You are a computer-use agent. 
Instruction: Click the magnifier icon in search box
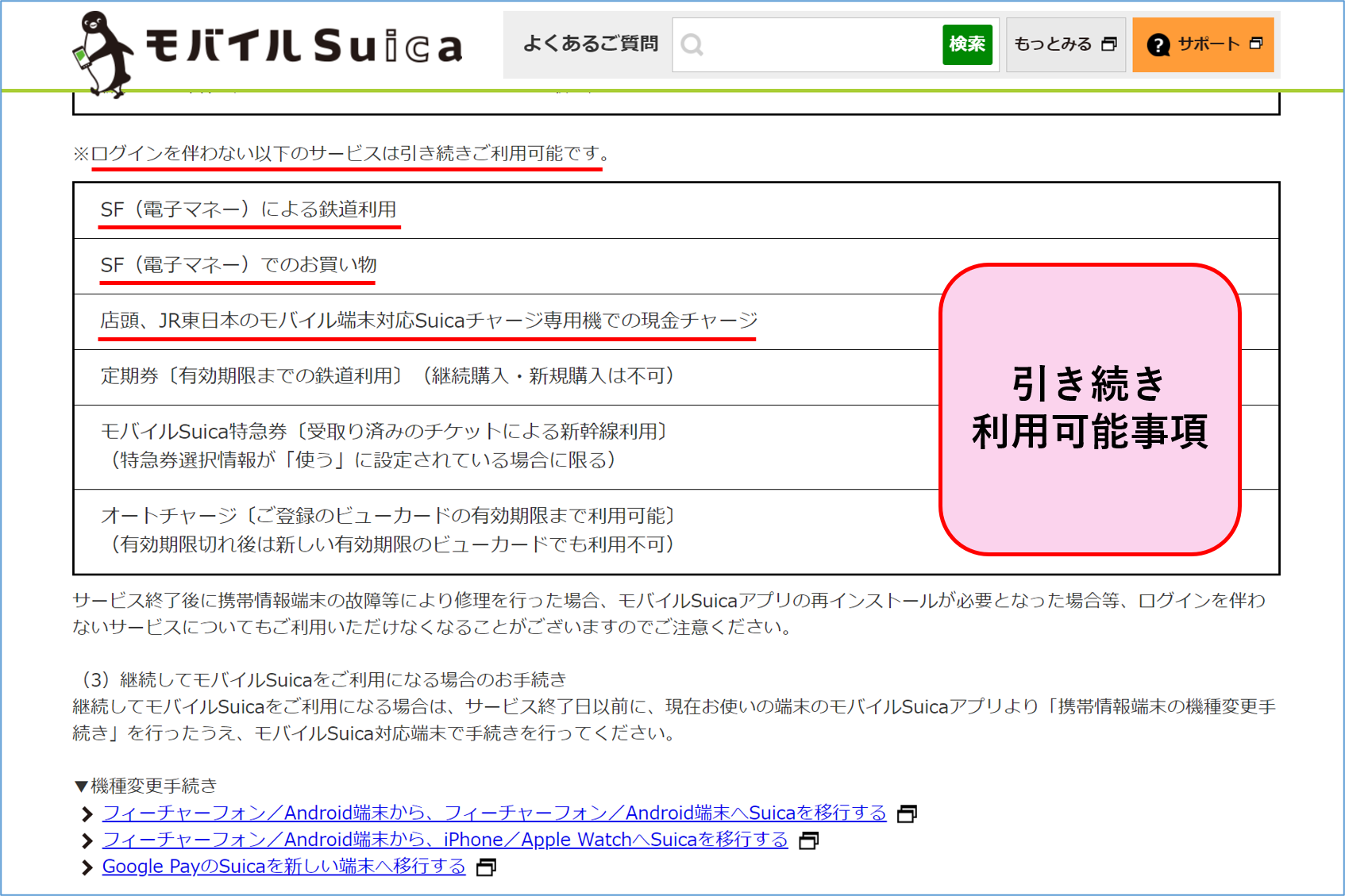coord(692,44)
